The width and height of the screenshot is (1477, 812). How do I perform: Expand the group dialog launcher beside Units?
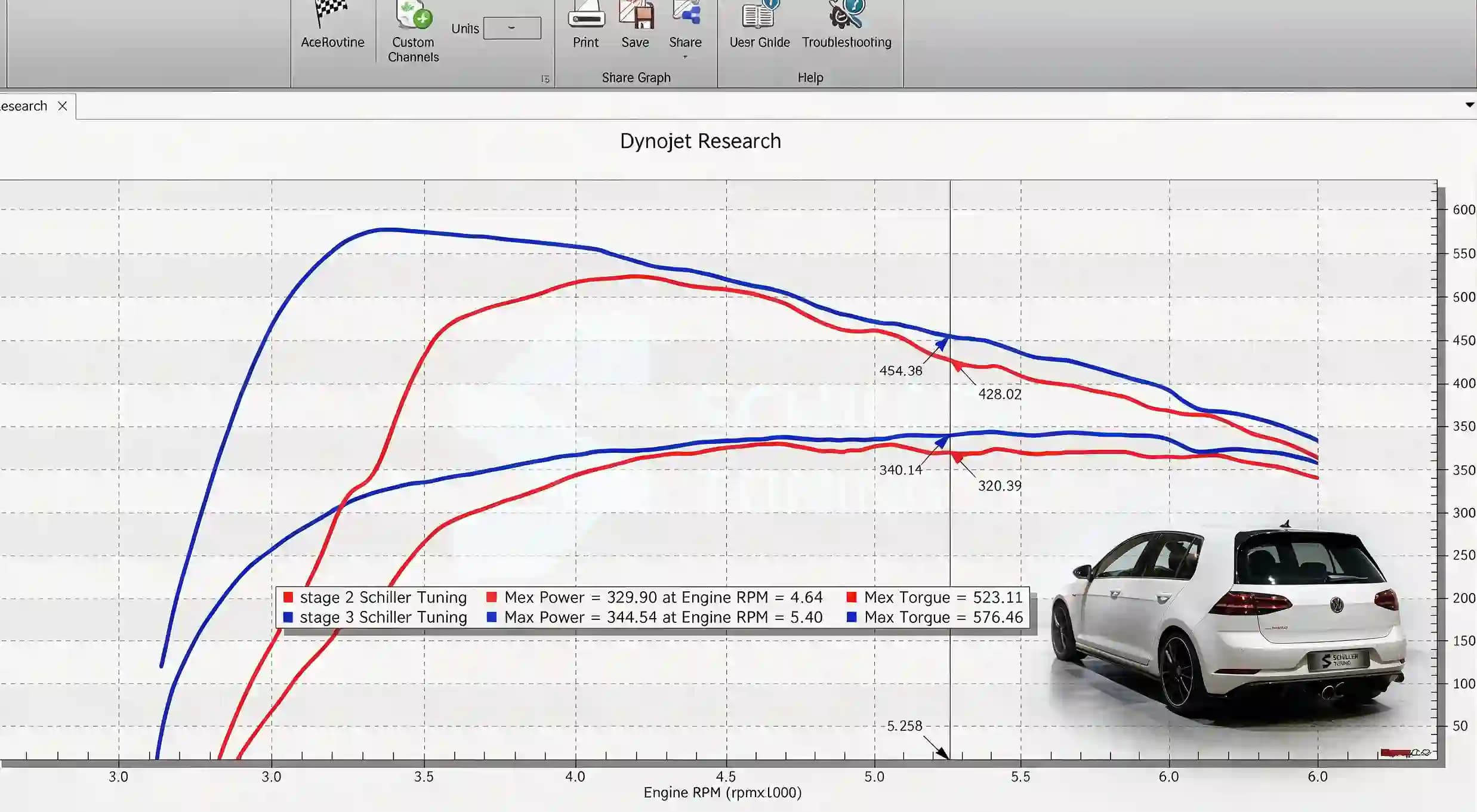pos(545,79)
